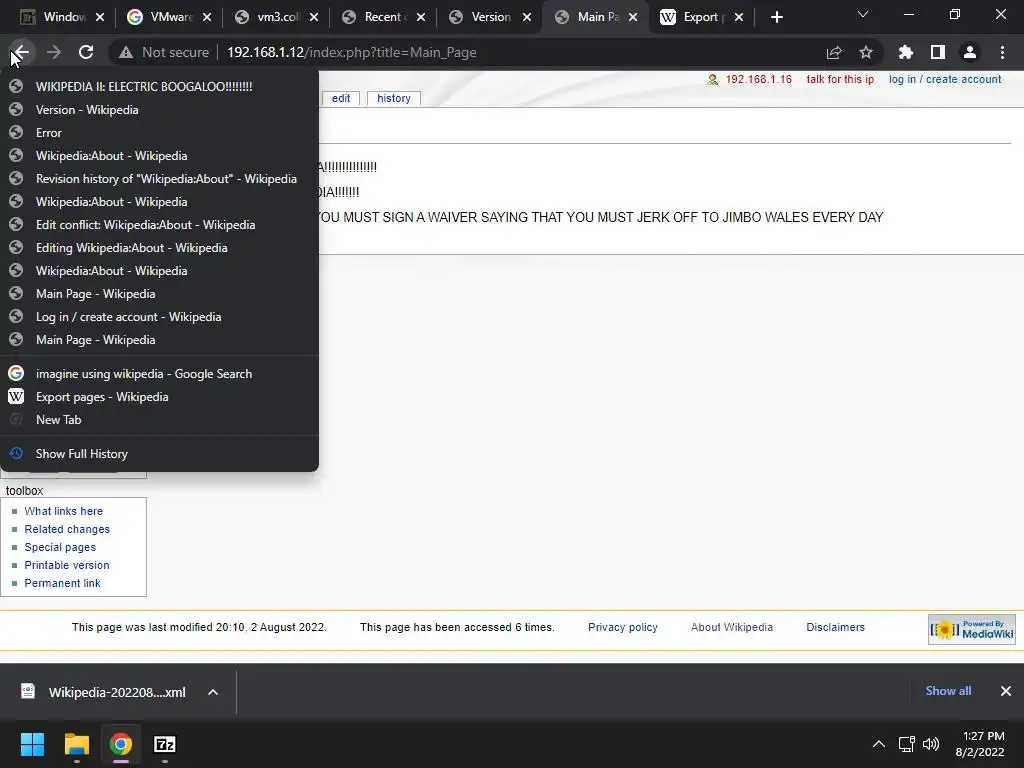
Task: Click Show all downloads
Action: [948, 691]
